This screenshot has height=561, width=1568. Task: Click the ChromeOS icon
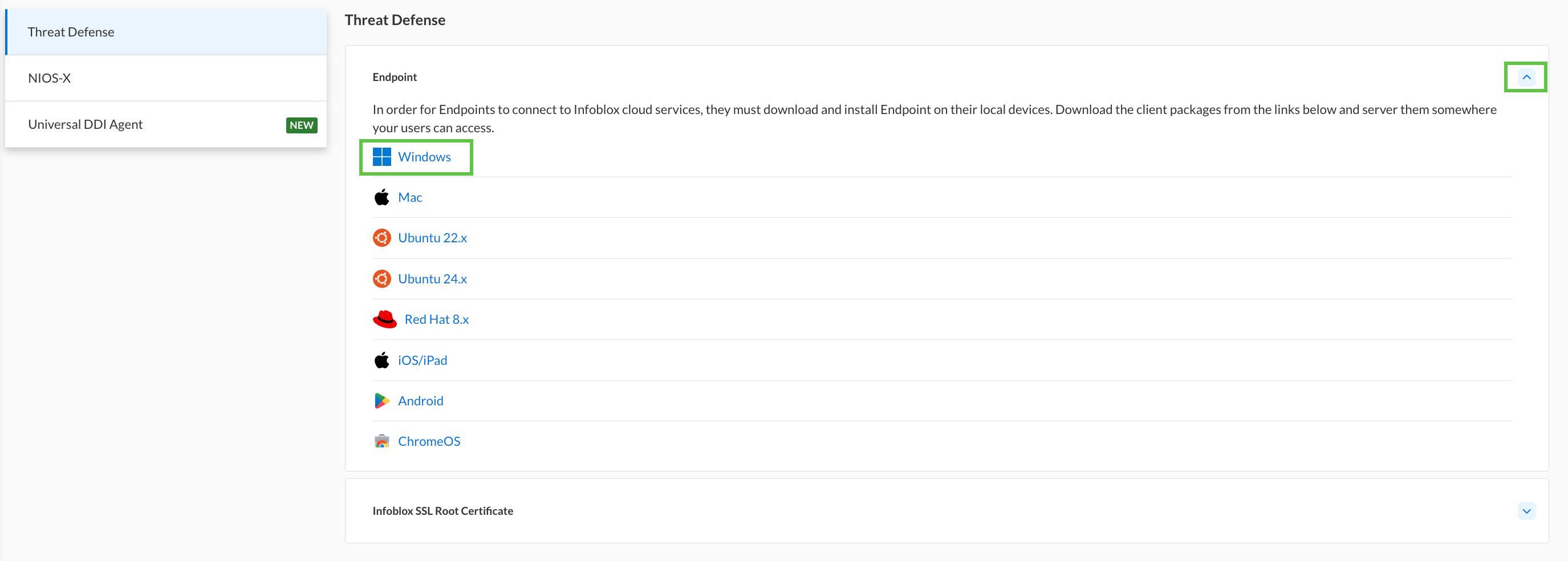pos(381,441)
